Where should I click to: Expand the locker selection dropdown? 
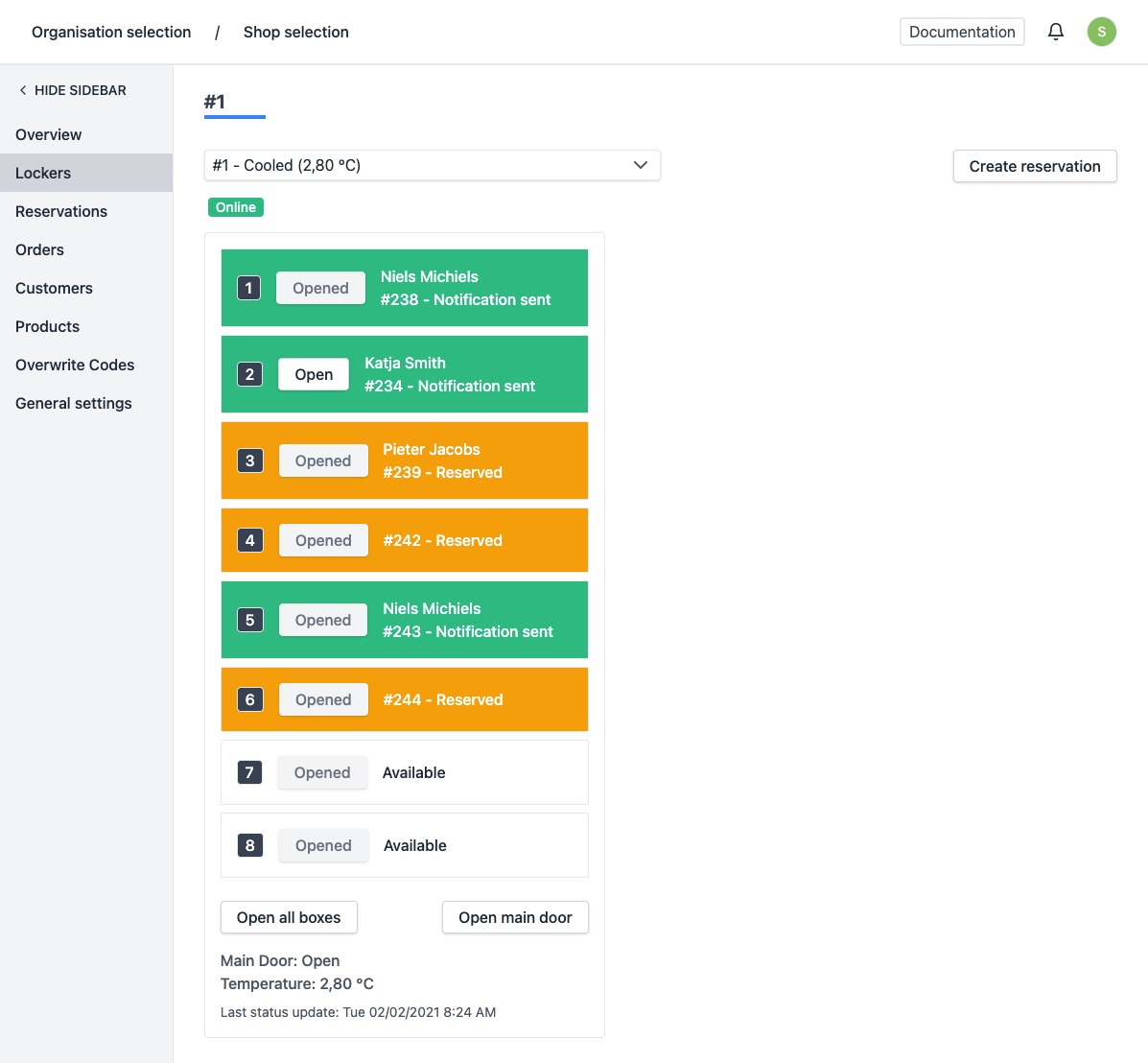[x=432, y=165]
